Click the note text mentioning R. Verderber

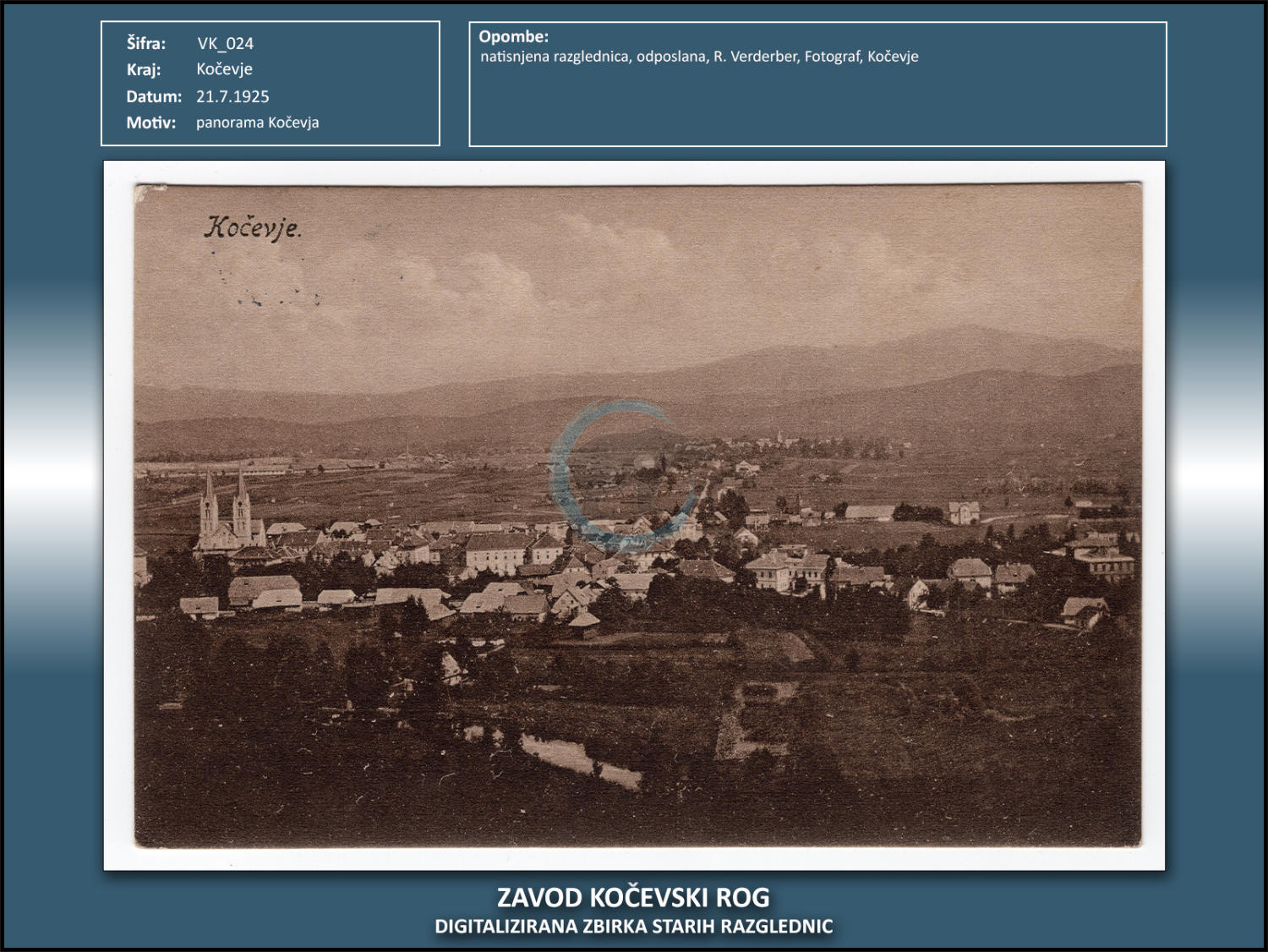[698, 57]
